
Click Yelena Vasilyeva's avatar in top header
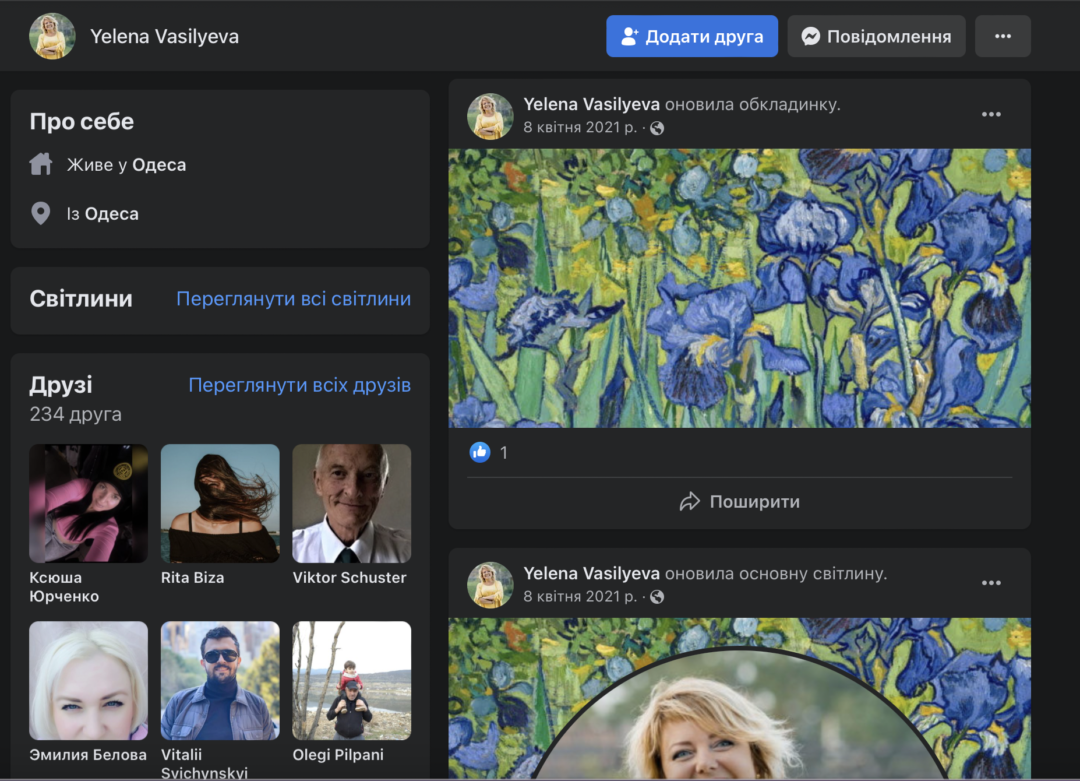(x=52, y=37)
